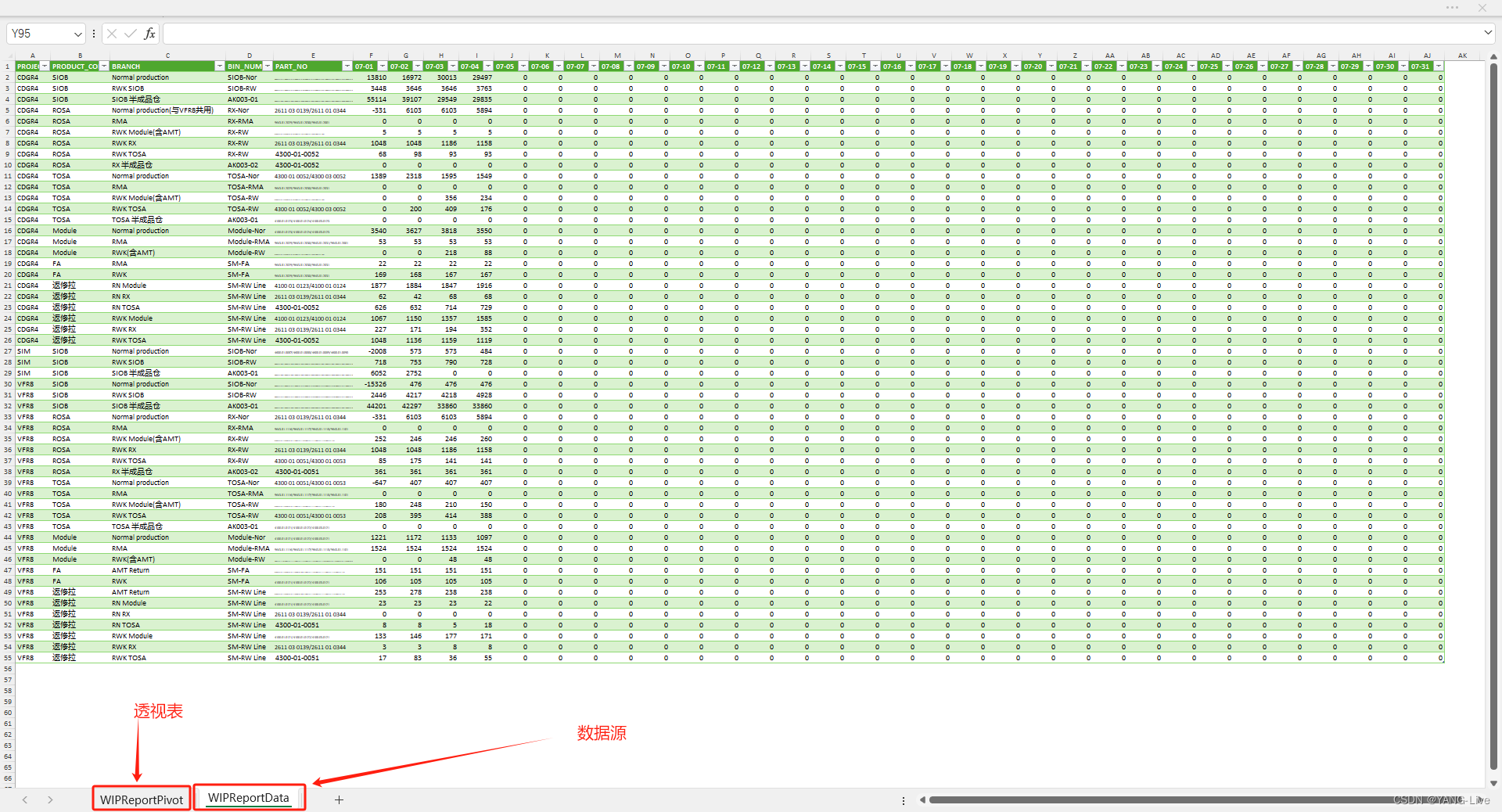Click the 'AMT Return' cell in row 47
1502x812 pixels.
coord(167,570)
